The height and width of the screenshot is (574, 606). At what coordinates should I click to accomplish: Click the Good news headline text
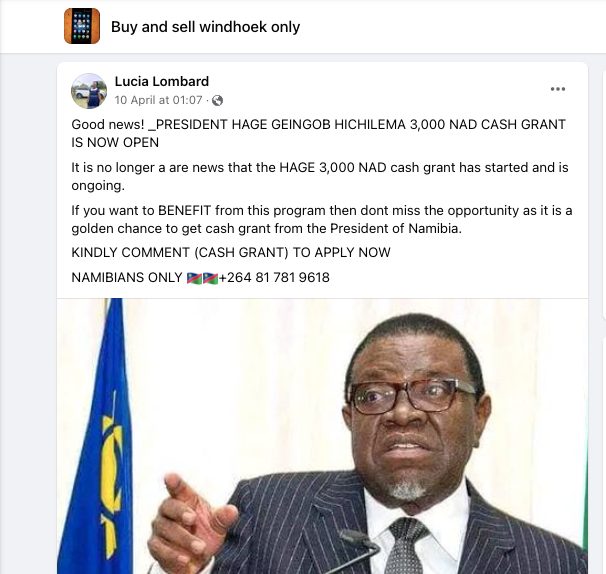pyautogui.click(x=318, y=133)
